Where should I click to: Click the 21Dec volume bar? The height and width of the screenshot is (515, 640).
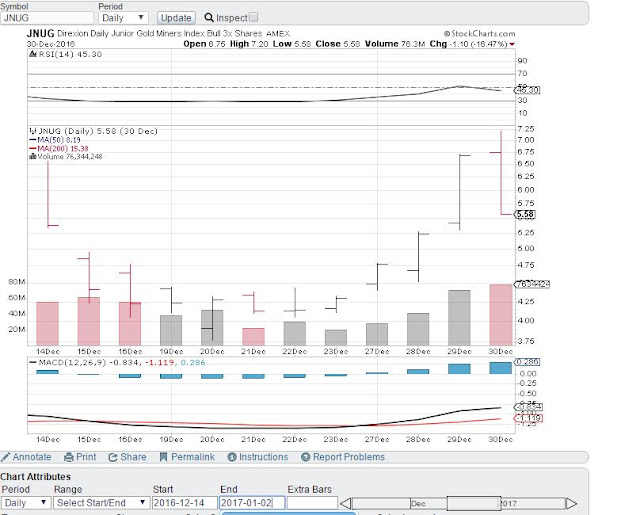[x=253, y=337]
